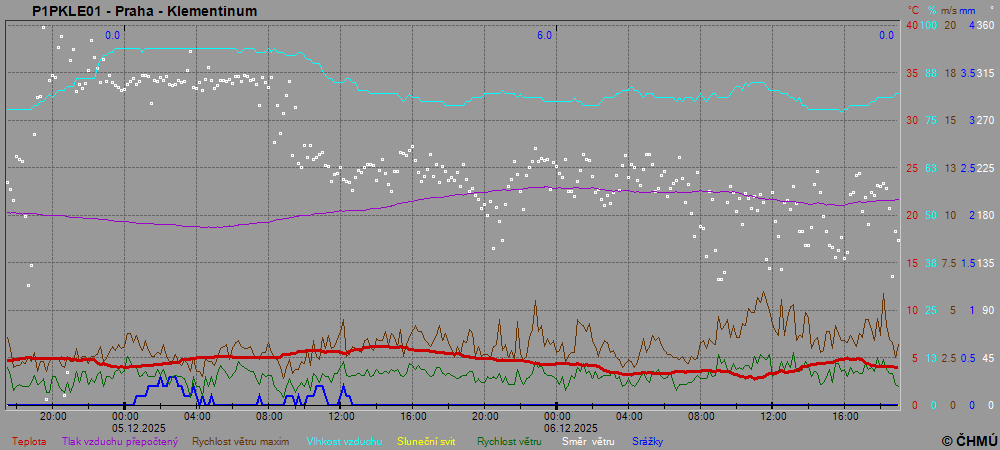1000x450 pixels.
Task: Click the 05.12.2025 date label
Action: tap(124, 425)
